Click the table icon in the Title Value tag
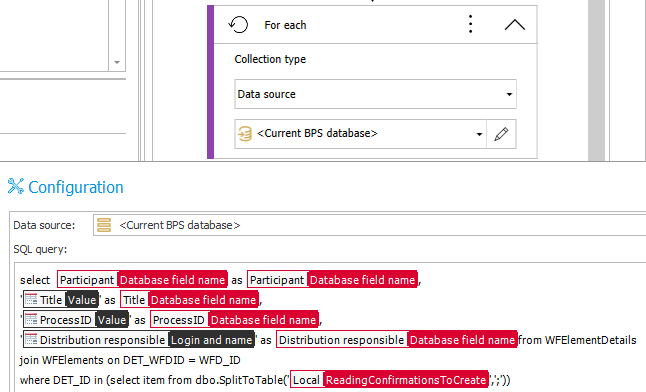Viewport: 646px width, 392px height. (x=31, y=299)
